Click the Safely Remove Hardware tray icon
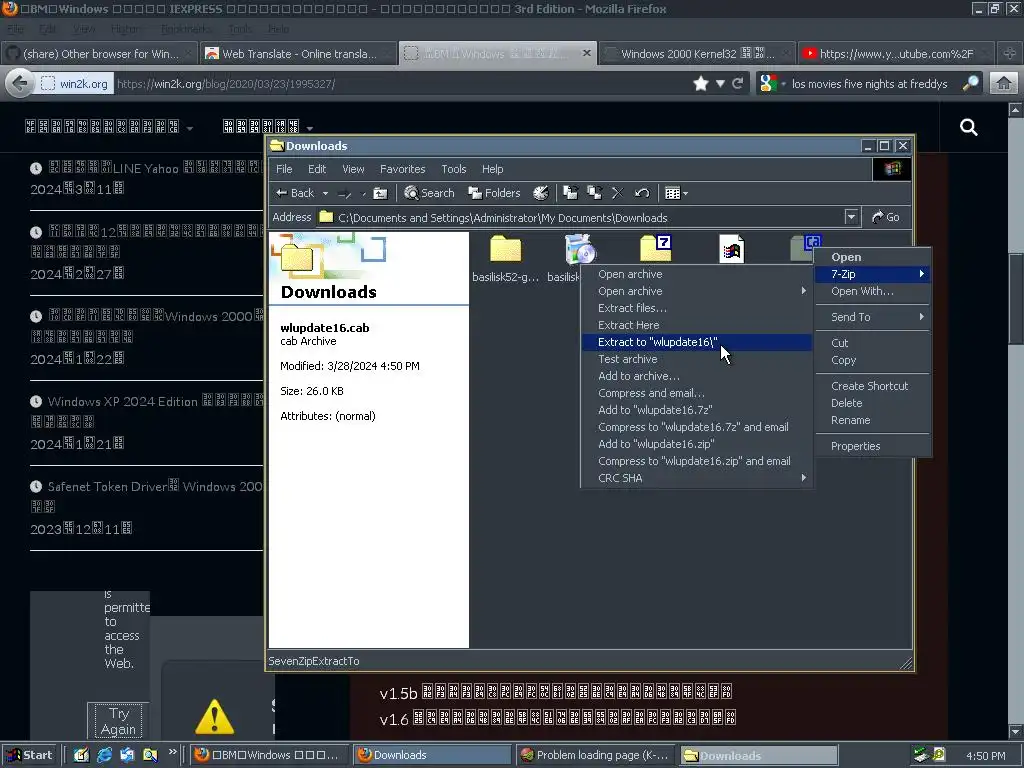 click(920, 755)
